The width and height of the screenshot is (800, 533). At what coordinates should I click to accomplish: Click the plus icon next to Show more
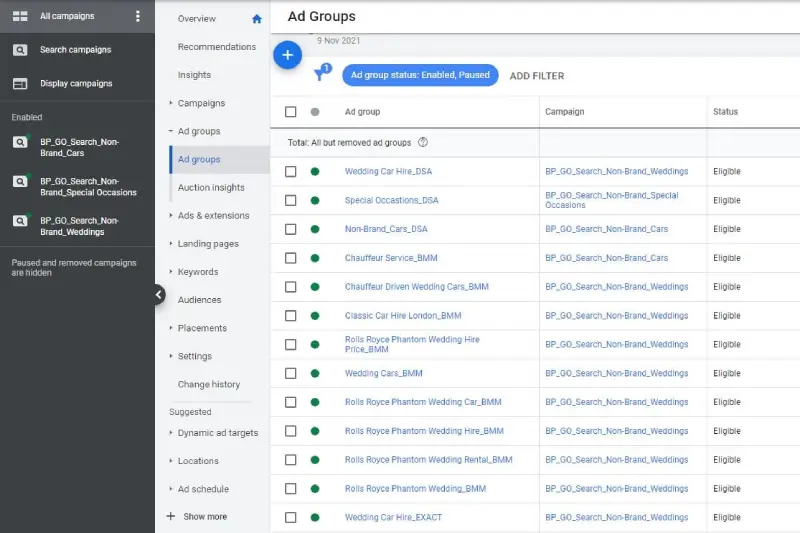click(x=171, y=516)
